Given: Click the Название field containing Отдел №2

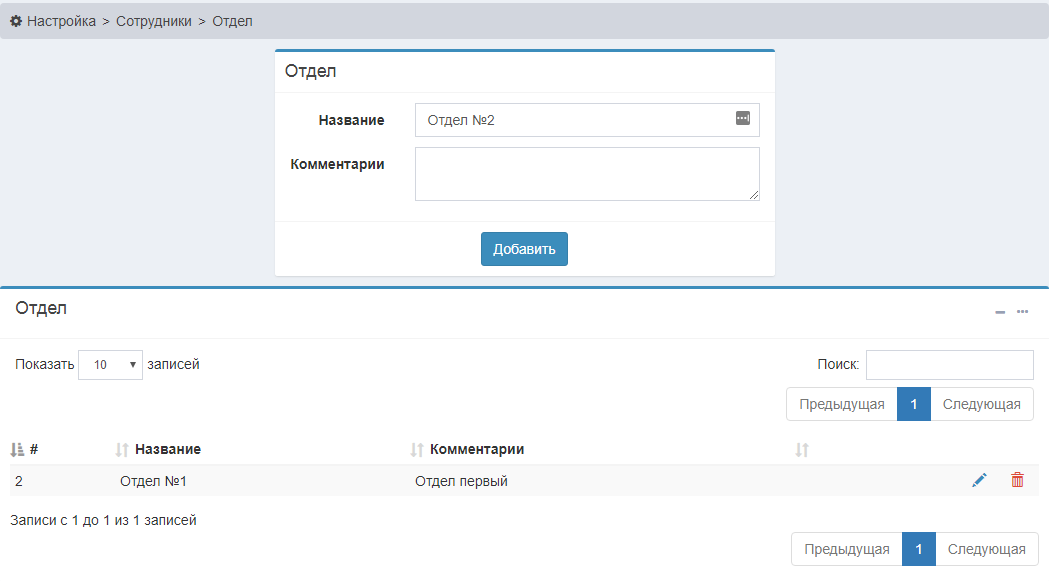Looking at the screenshot, I should (x=575, y=120).
